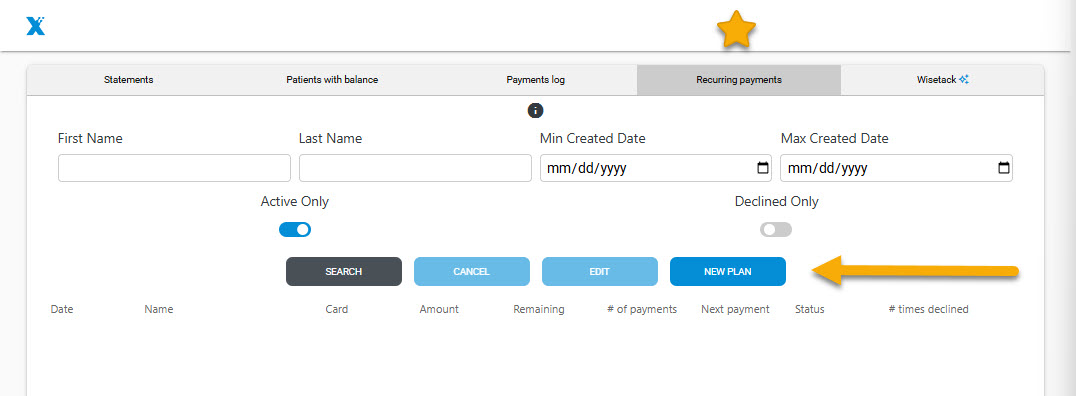Click the Name column header
This screenshot has height=396, width=1076.
159,310
